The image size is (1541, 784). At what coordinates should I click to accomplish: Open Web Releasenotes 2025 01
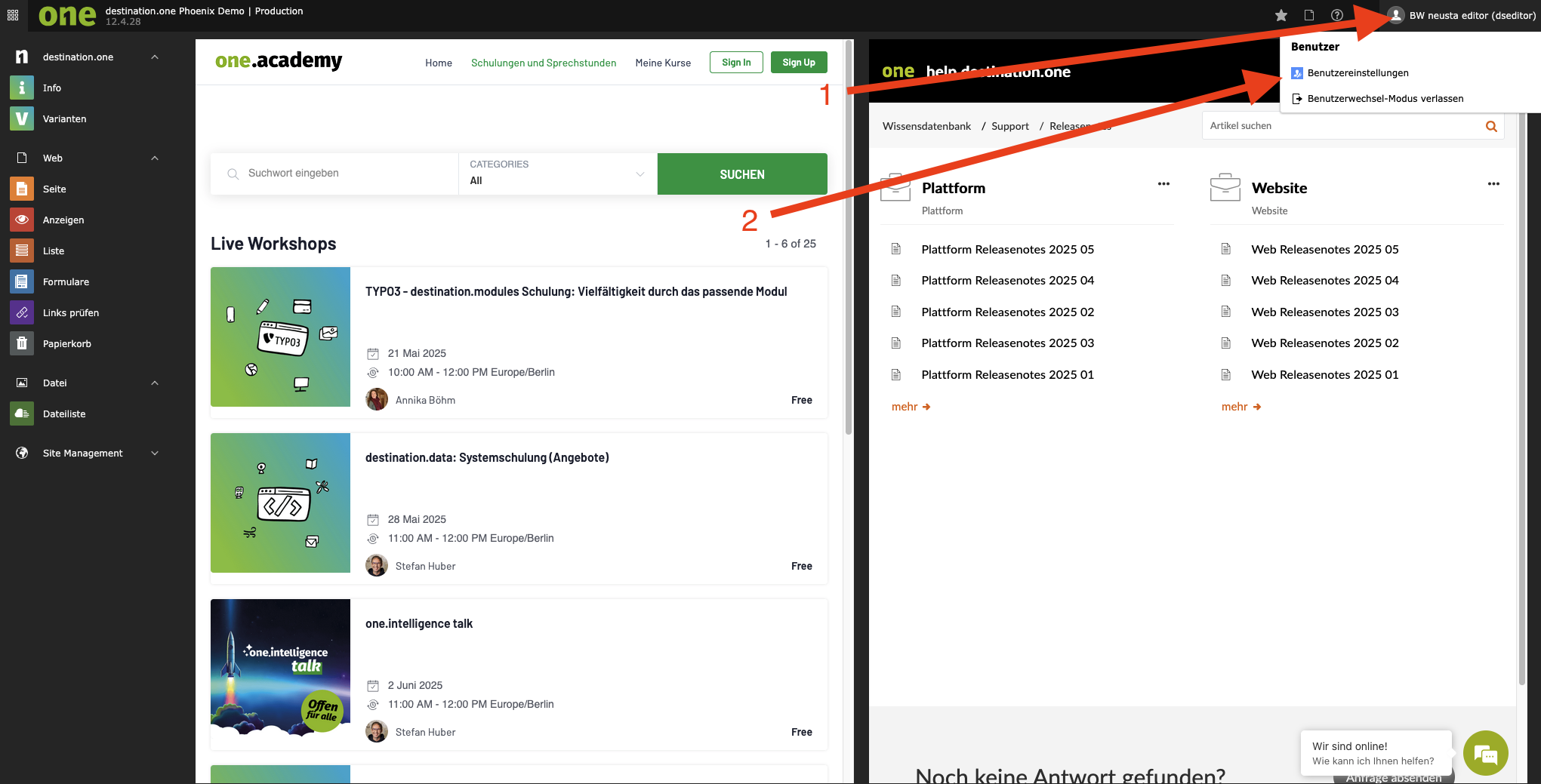click(x=1324, y=375)
